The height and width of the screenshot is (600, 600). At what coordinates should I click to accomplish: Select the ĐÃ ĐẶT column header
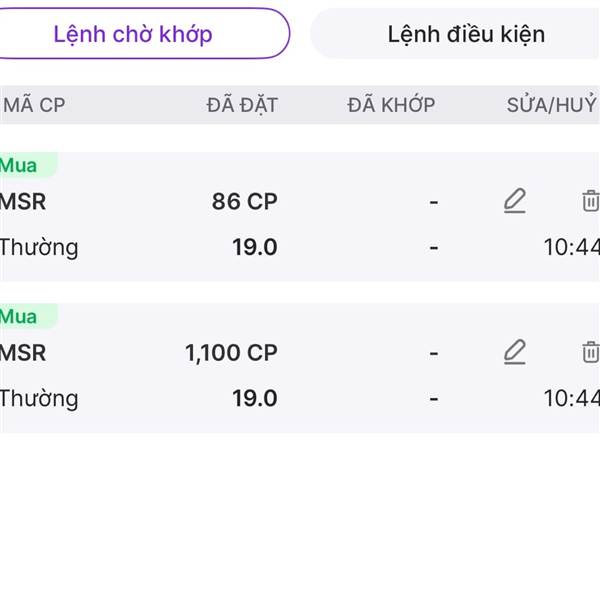(242, 105)
